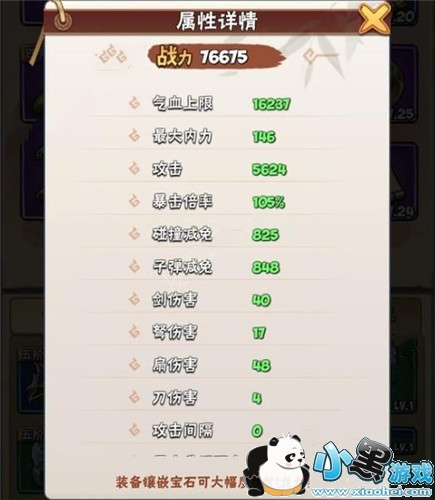Select the 攻击 value 5624

click(x=269, y=170)
